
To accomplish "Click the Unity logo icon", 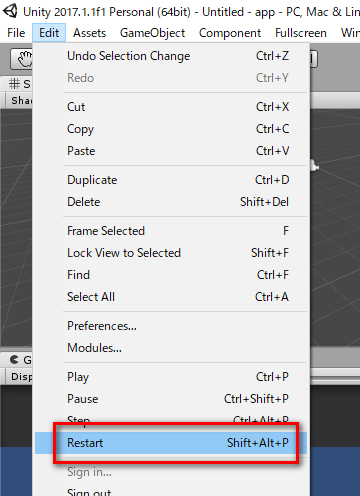I will pyautogui.click(x=10, y=11).
